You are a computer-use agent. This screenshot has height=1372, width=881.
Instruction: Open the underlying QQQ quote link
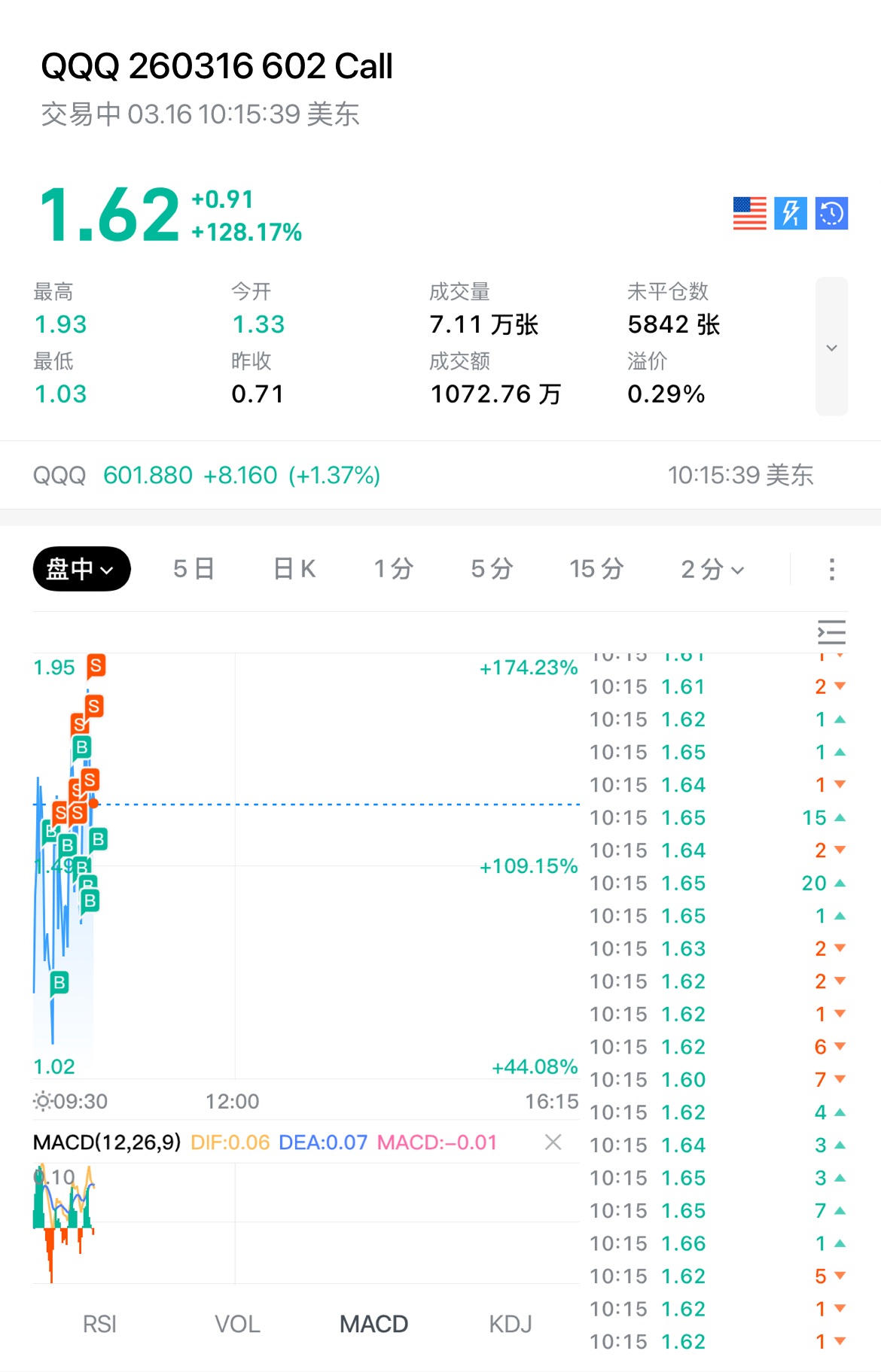point(206,476)
